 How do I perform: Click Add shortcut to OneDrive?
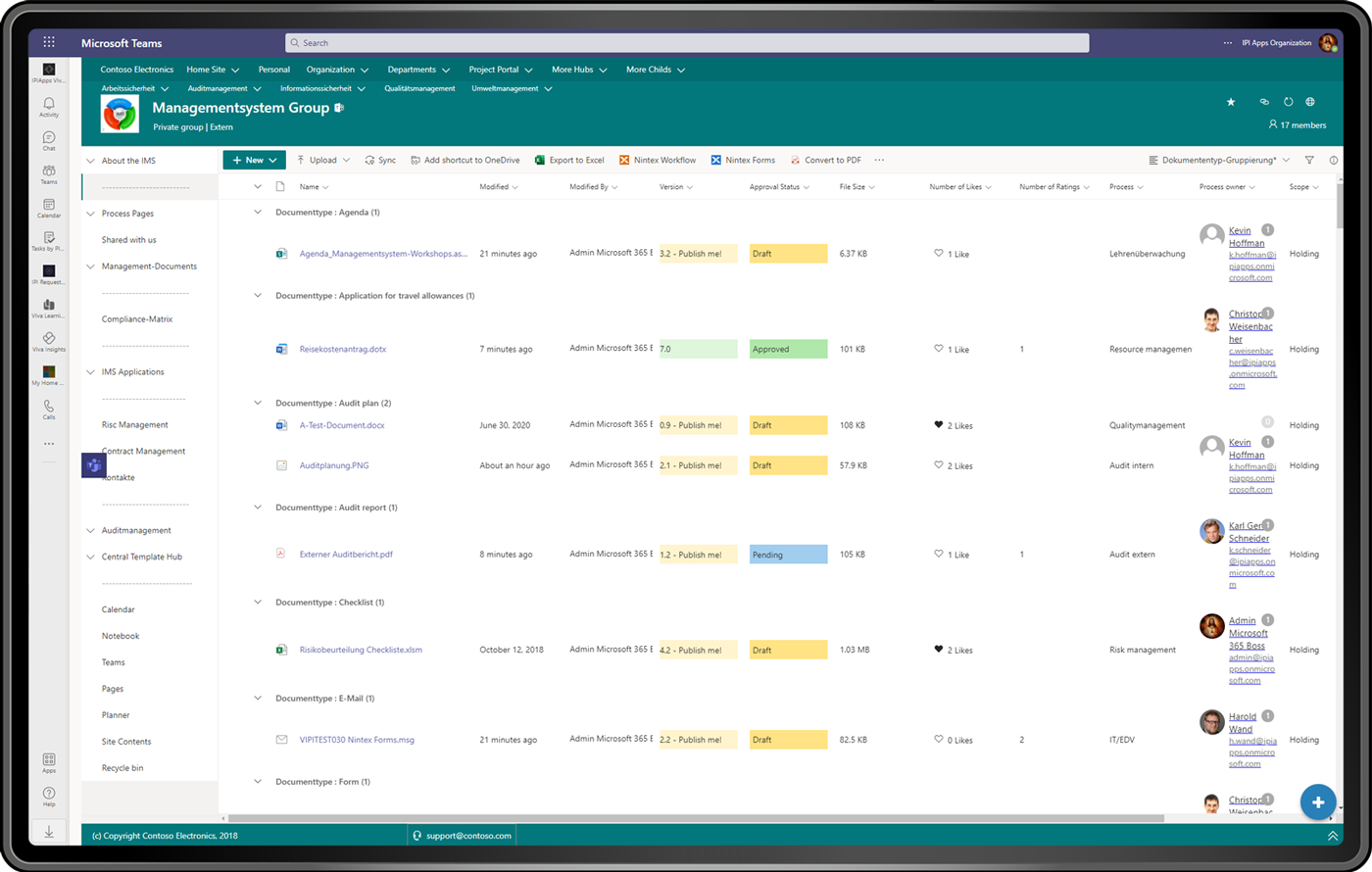tap(465, 160)
